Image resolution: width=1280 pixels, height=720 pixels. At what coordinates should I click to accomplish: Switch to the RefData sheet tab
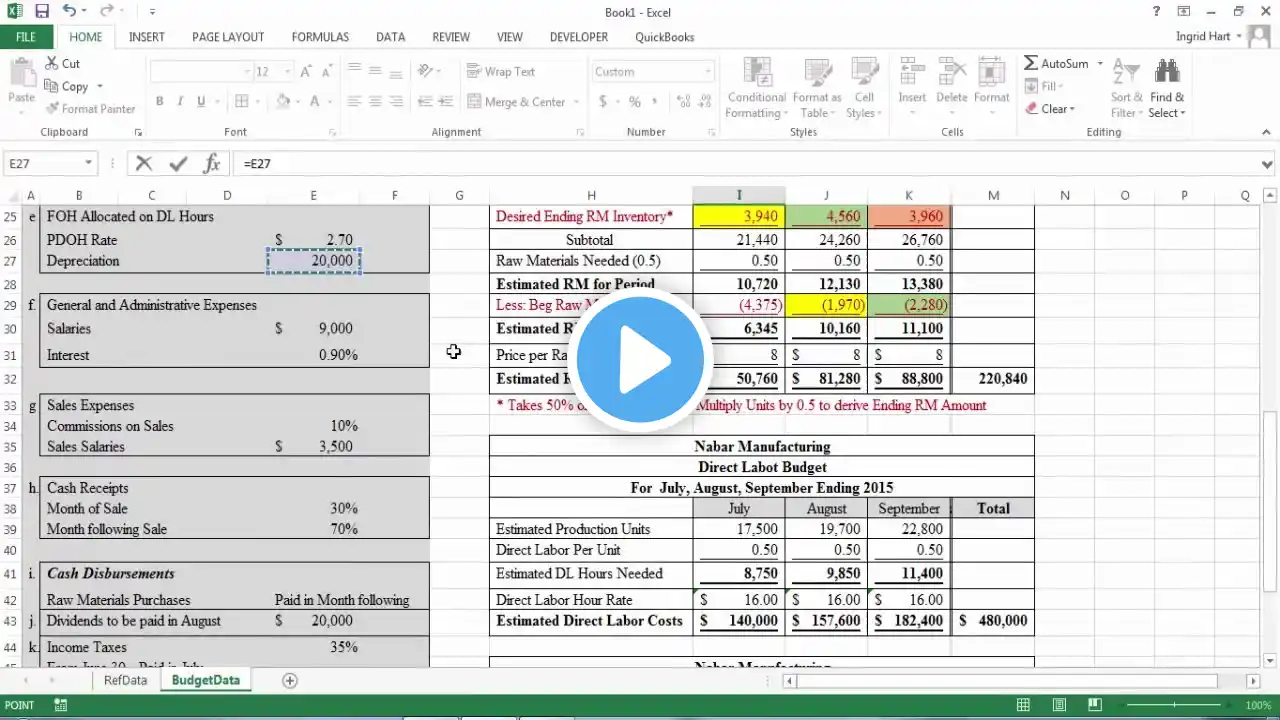125,680
